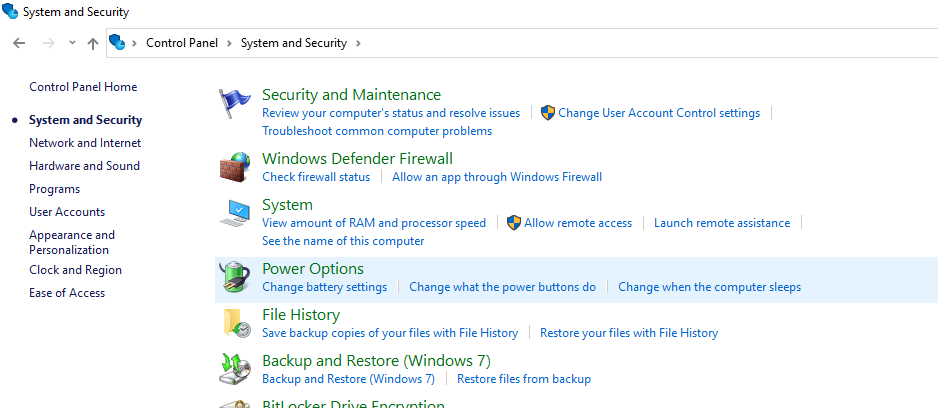
Task: Navigate up one level with up arrow
Action: pos(93,43)
